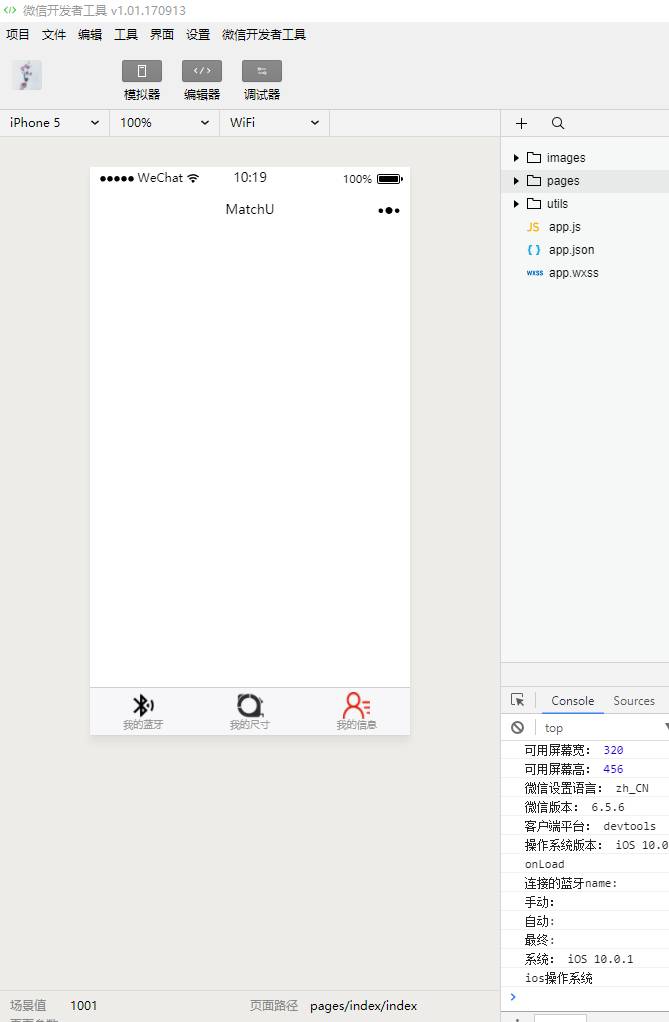Click the page path pages/index/index
This screenshot has width=669, height=1022.
363,1006
